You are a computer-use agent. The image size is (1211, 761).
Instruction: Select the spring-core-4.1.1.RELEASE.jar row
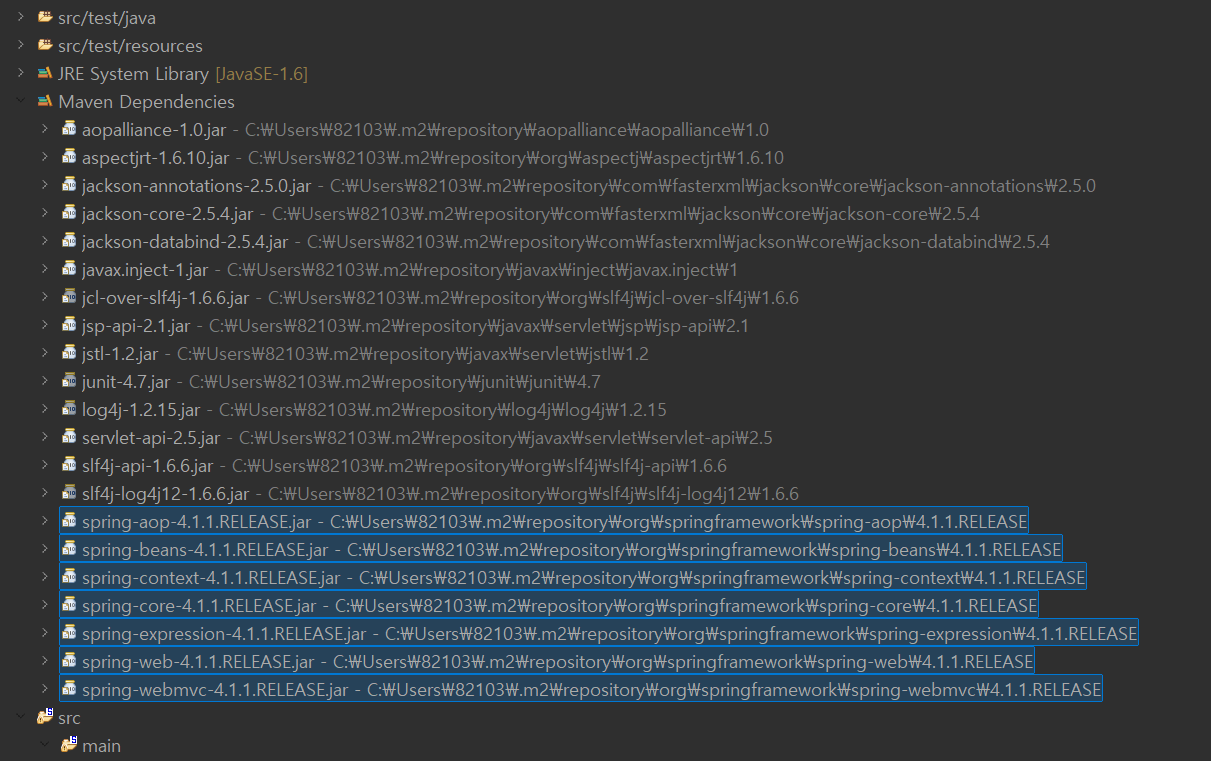549,605
